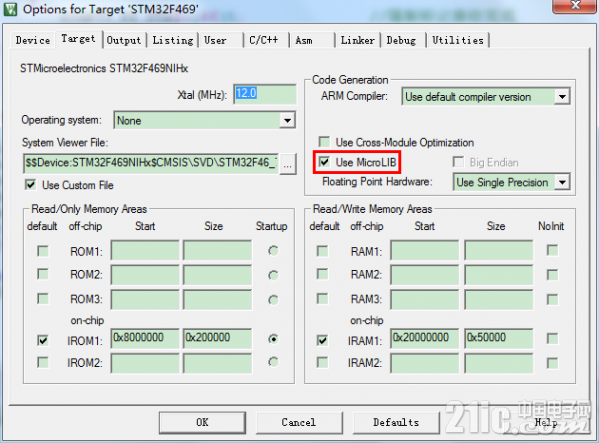Check the ROM3 default checkbox
The width and height of the screenshot is (599, 443).
click(43, 299)
